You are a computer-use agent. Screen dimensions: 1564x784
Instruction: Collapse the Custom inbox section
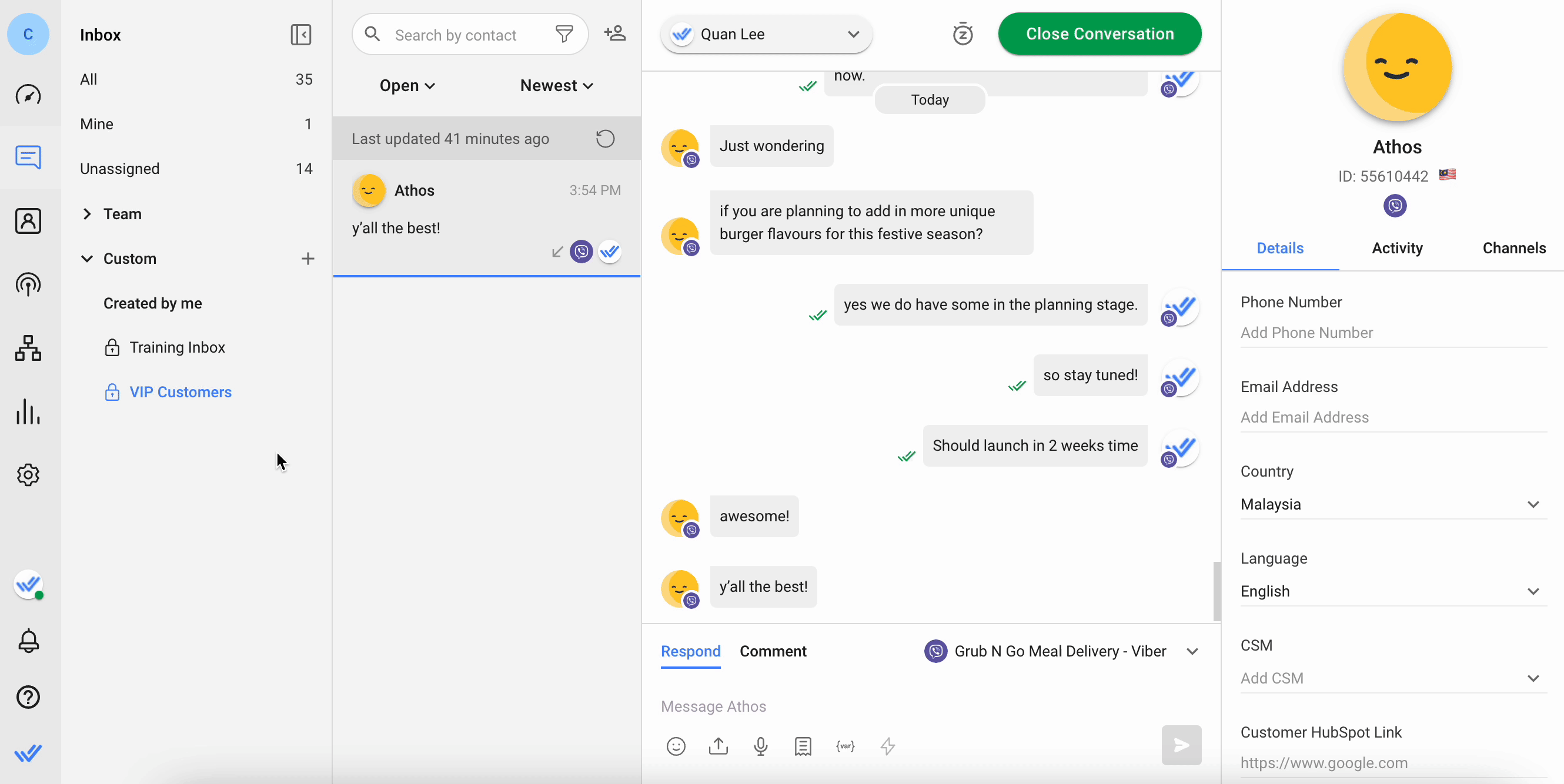pyautogui.click(x=87, y=259)
